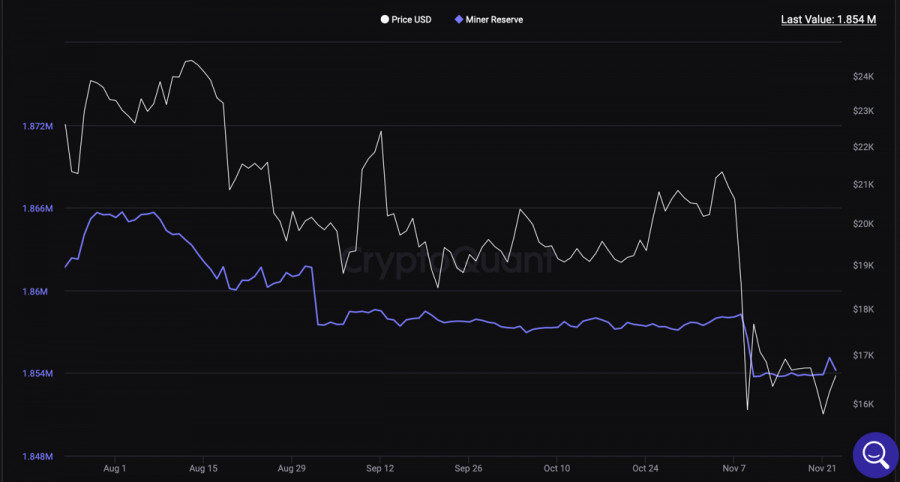Toggle the Price USD series label
900x482 pixels.
click(x=411, y=19)
